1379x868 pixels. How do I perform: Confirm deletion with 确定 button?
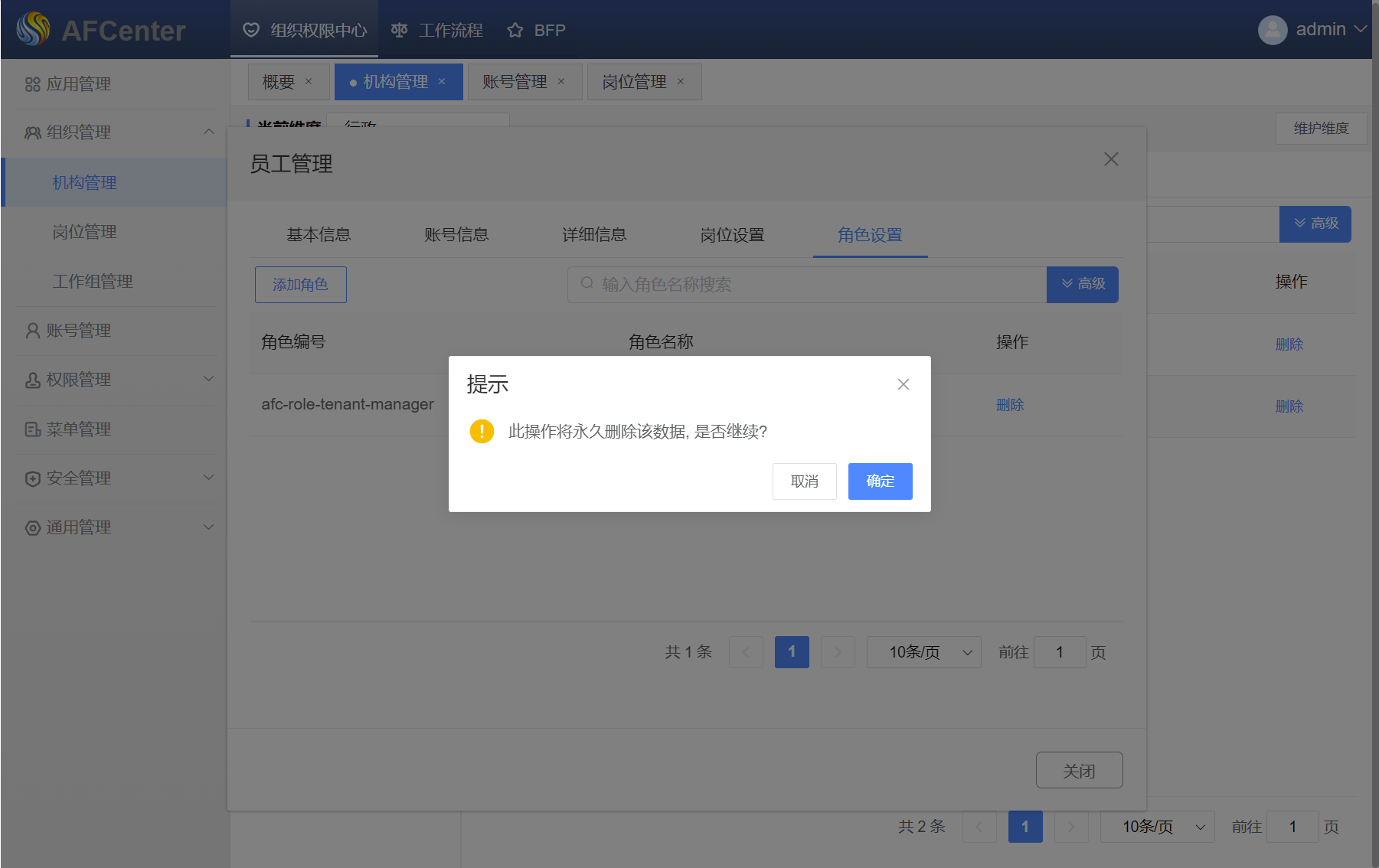(880, 481)
